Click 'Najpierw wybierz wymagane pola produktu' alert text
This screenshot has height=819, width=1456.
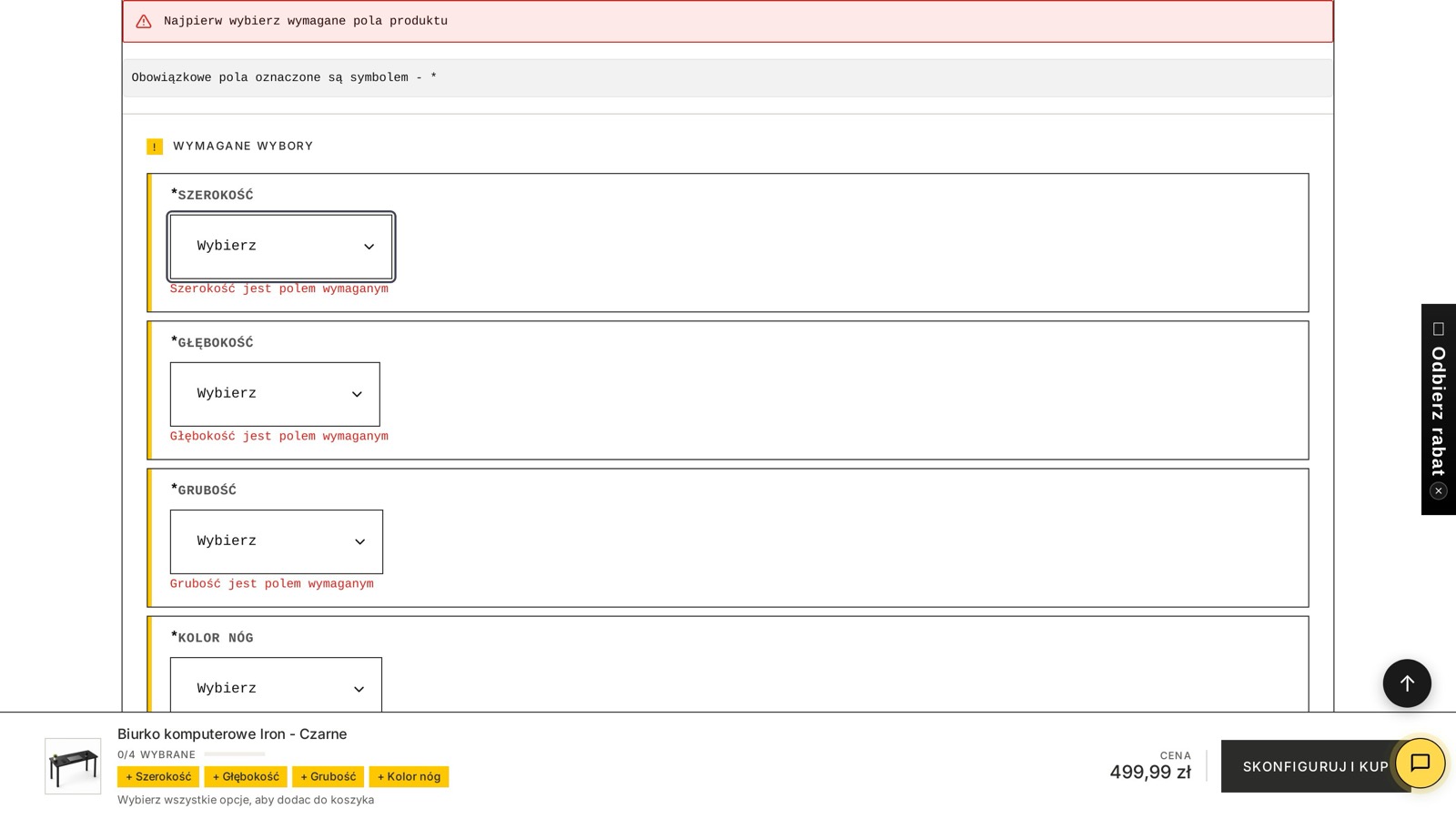click(306, 21)
